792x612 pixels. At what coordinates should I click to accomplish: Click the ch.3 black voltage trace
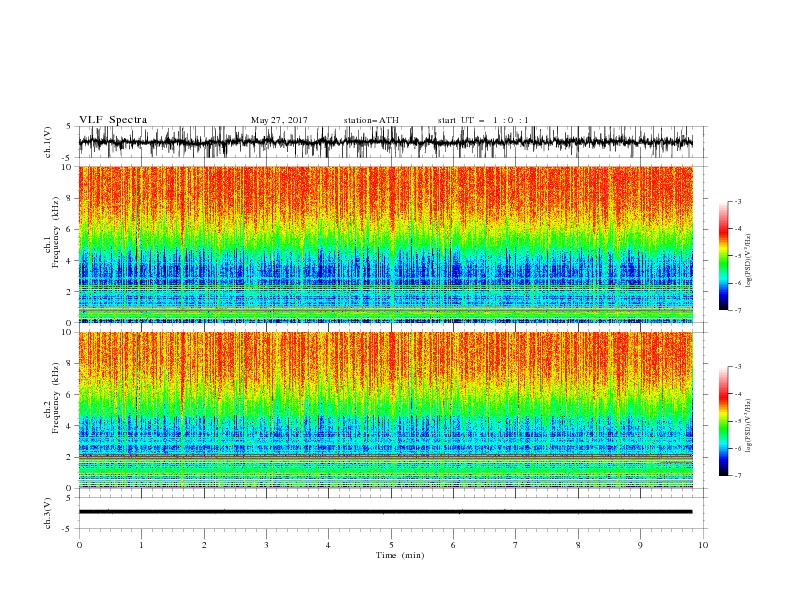[x=385, y=512]
